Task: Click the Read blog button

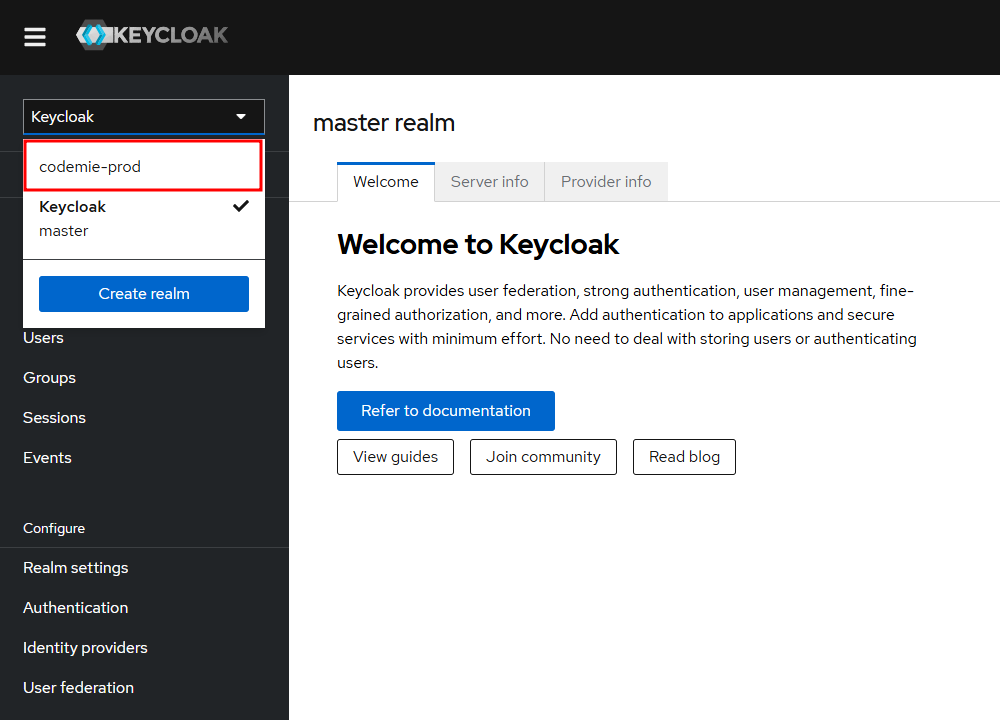Action: (684, 457)
